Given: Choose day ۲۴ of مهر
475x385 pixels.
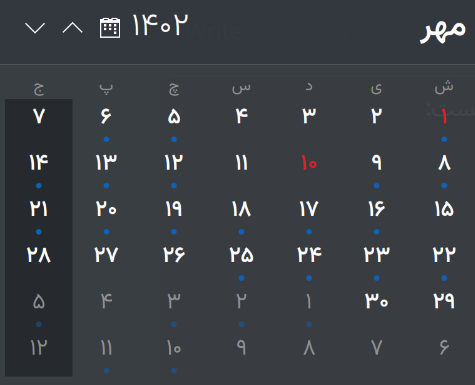Looking at the screenshot, I should click(309, 255).
